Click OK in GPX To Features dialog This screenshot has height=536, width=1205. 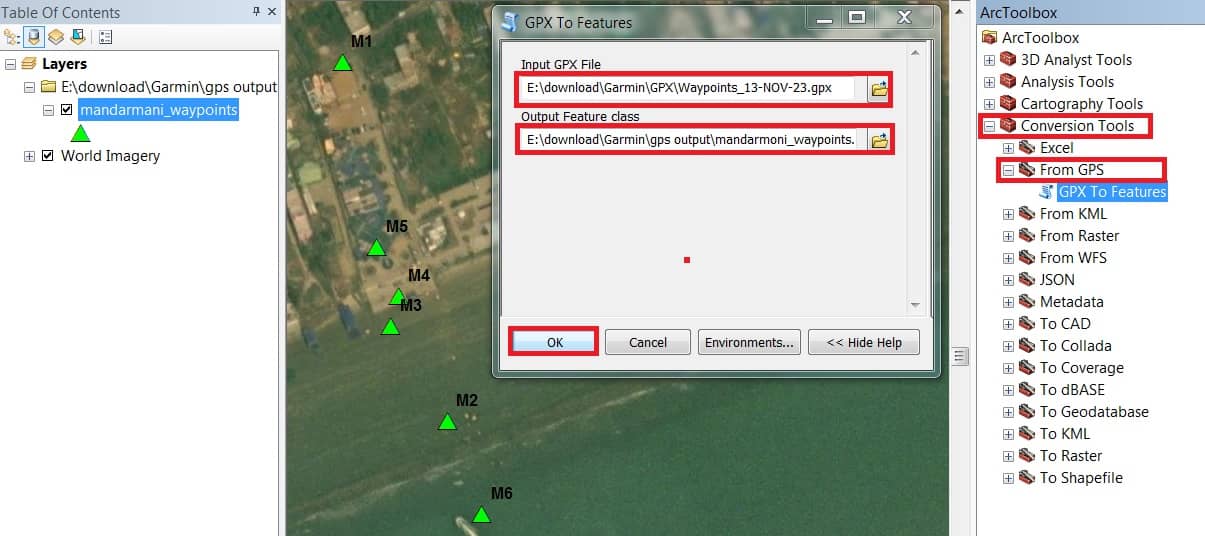click(555, 342)
